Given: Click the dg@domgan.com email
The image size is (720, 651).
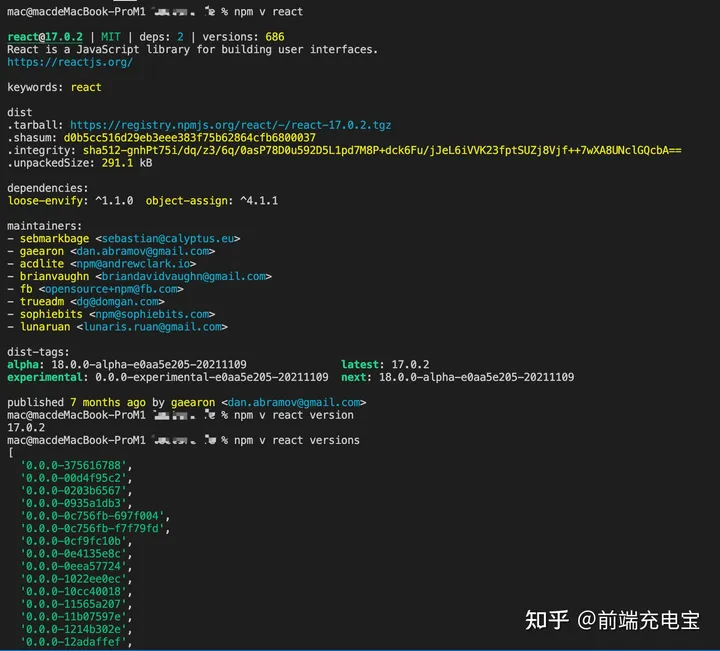Looking at the screenshot, I should [117, 302].
